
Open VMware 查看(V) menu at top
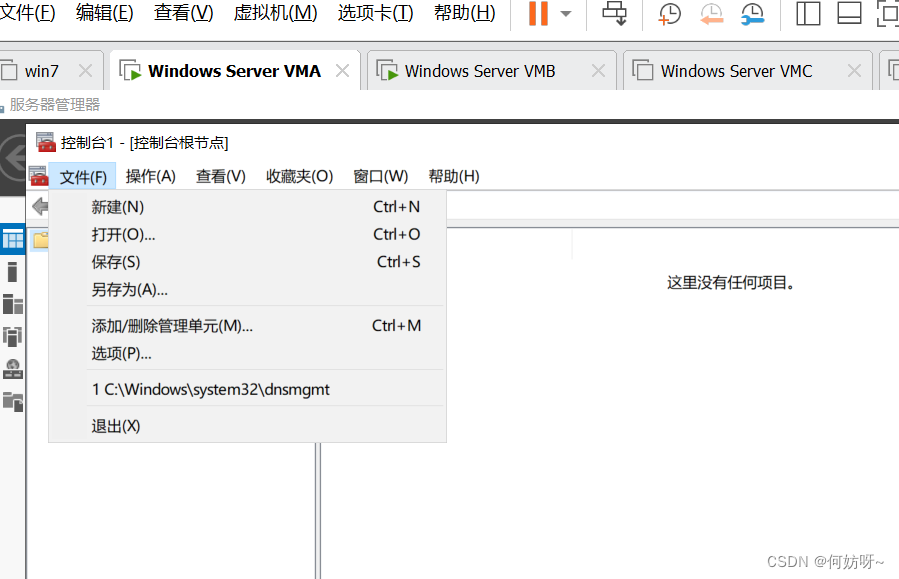(x=183, y=13)
